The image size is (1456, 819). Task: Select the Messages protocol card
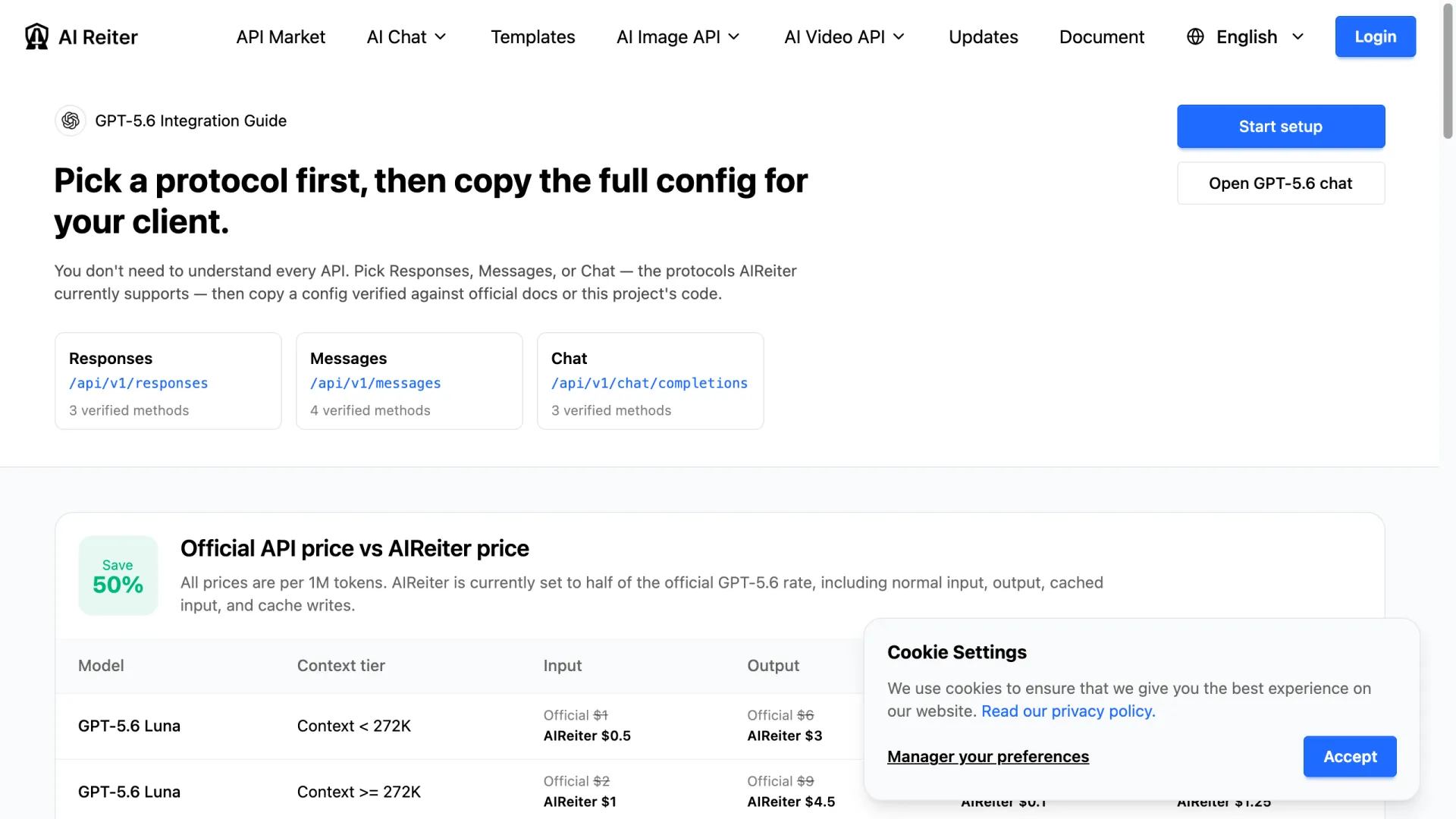(409, 381)
